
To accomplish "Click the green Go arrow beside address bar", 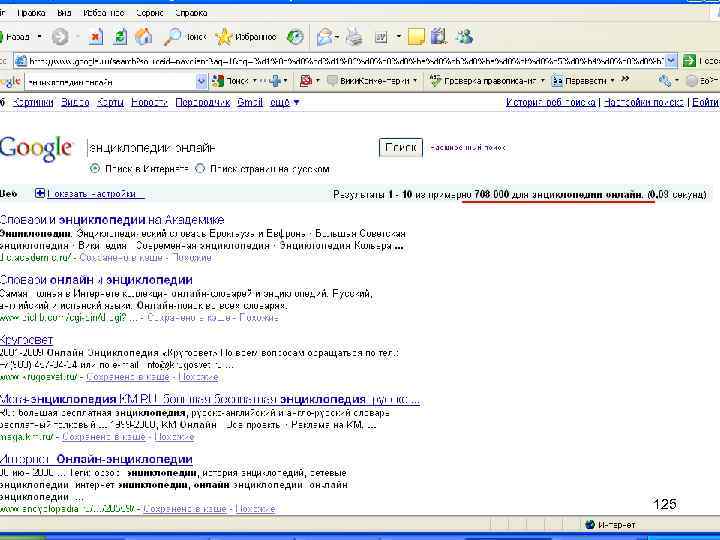I will coord(689,60).
